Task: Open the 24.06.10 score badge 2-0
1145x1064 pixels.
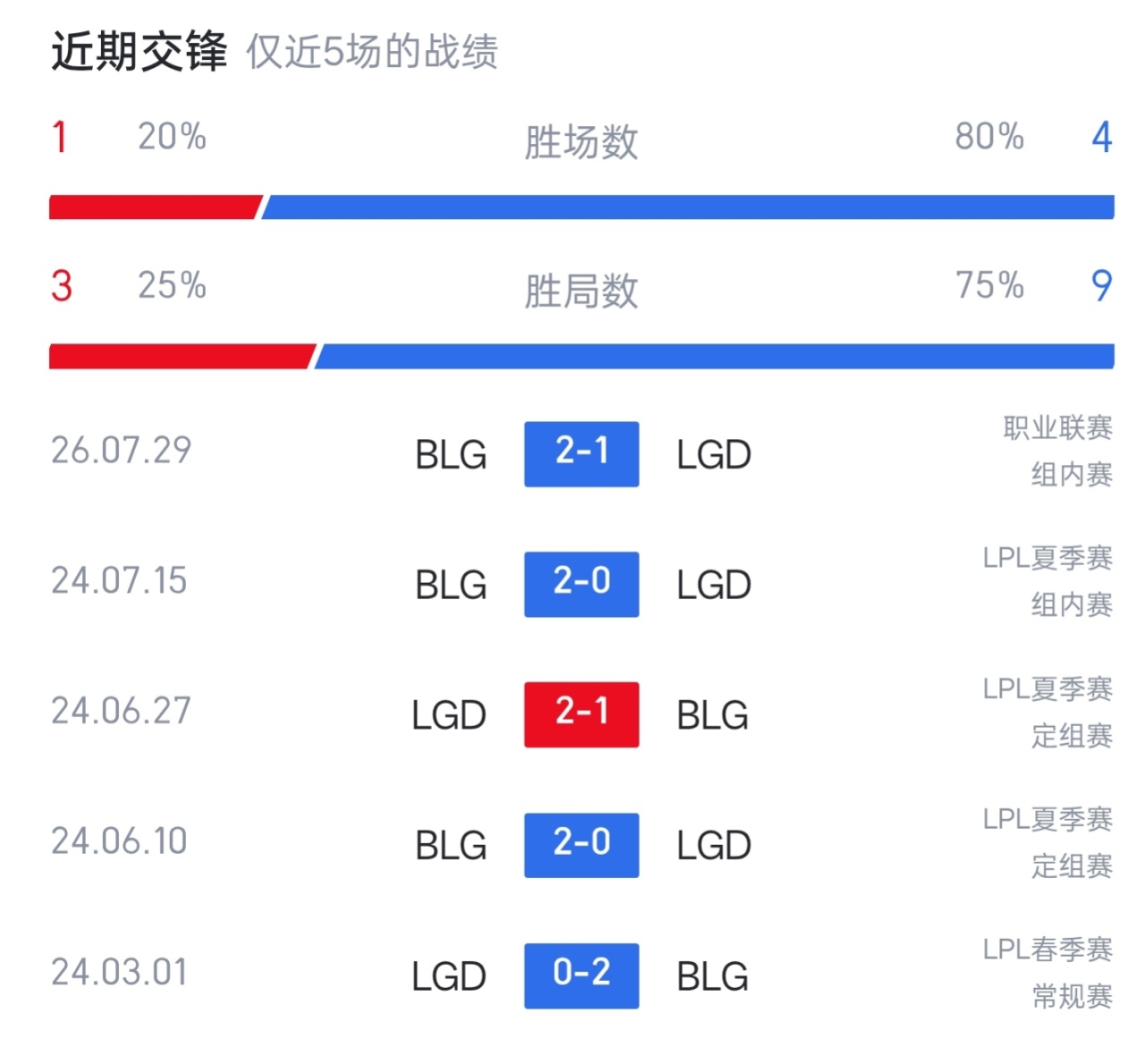Action: (x=581, y=845)
